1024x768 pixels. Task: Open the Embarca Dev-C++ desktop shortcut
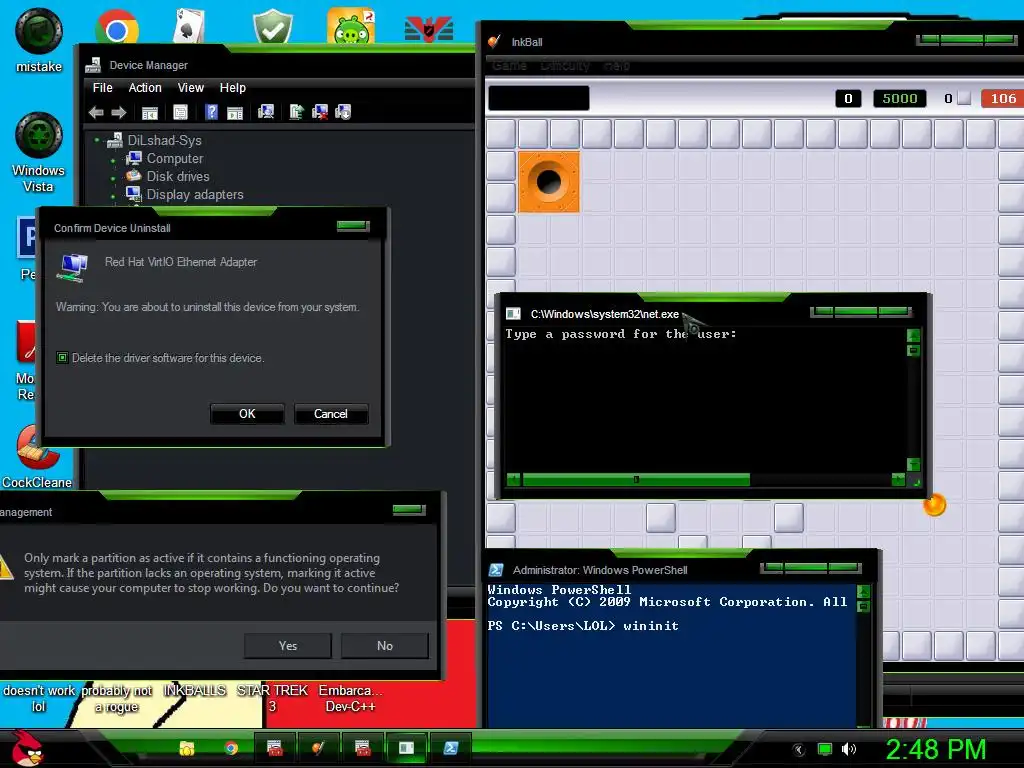coord(350,698)
